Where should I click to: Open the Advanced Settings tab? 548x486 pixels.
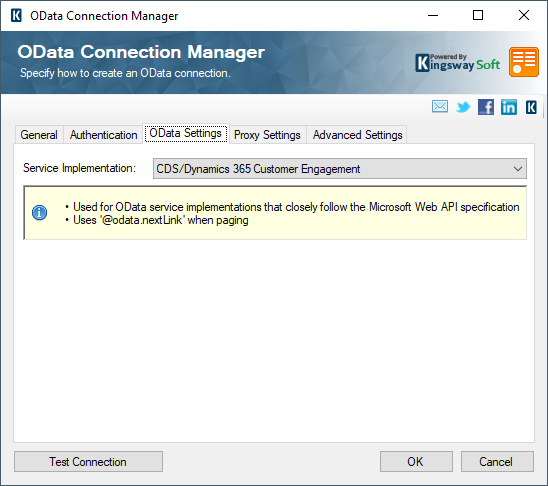click(358, 135)
